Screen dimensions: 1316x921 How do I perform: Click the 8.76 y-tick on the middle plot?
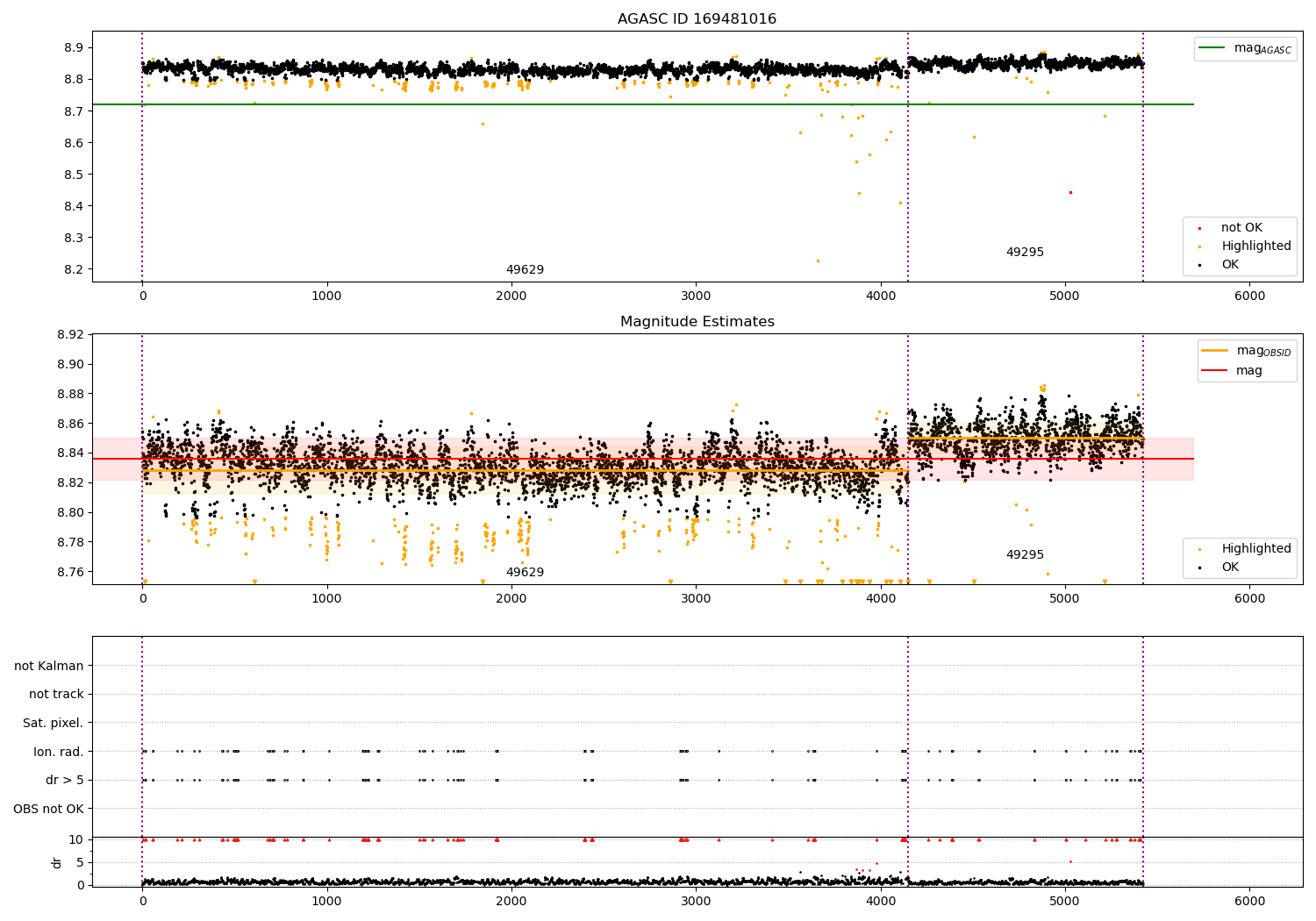tap(71, 572)
